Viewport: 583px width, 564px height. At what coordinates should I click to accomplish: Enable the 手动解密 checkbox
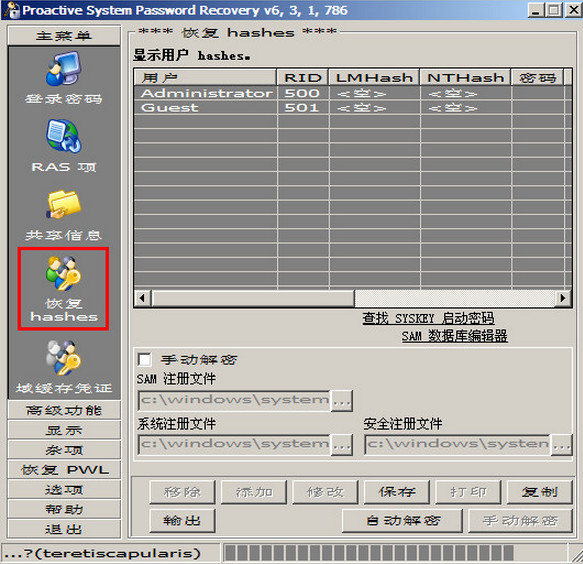144,360
